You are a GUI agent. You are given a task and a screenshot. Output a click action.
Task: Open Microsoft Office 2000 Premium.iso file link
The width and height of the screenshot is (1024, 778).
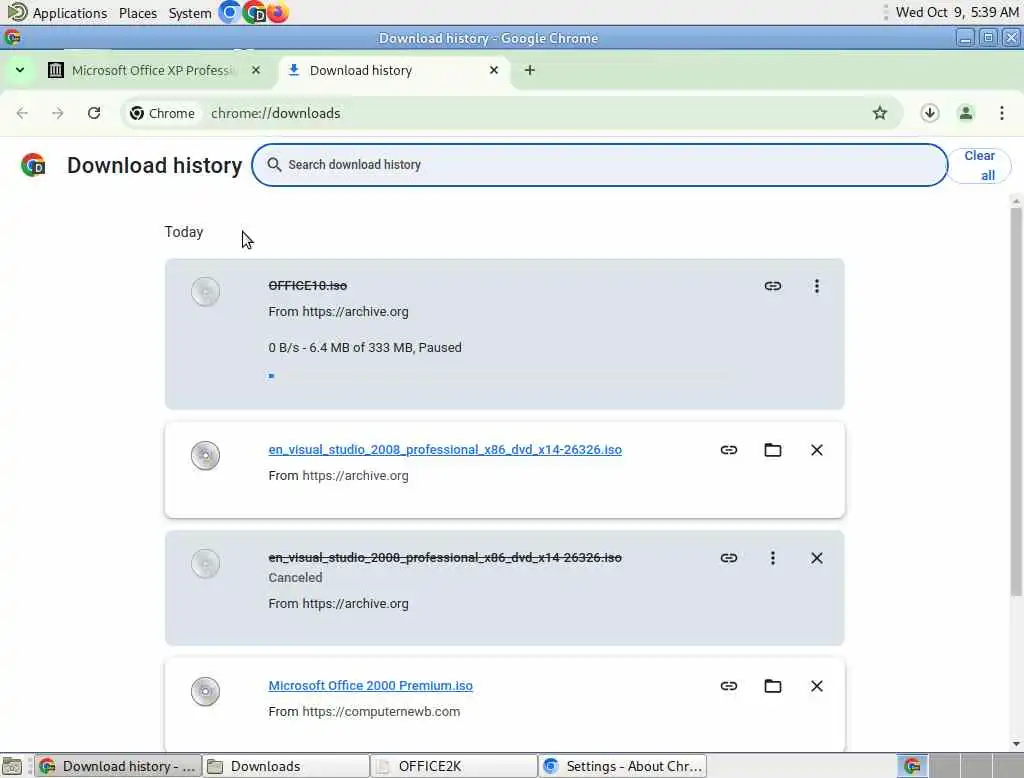pyautogui.click(x=370, y=685)
